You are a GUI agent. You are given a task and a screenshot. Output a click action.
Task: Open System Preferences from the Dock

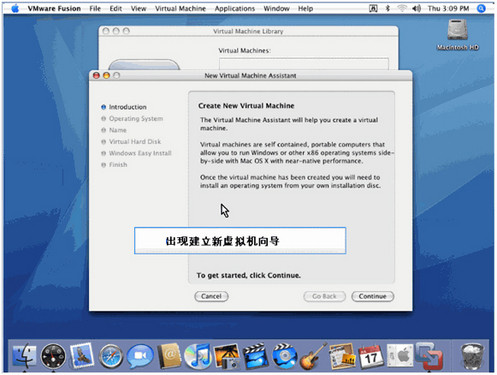pos(400,356)
